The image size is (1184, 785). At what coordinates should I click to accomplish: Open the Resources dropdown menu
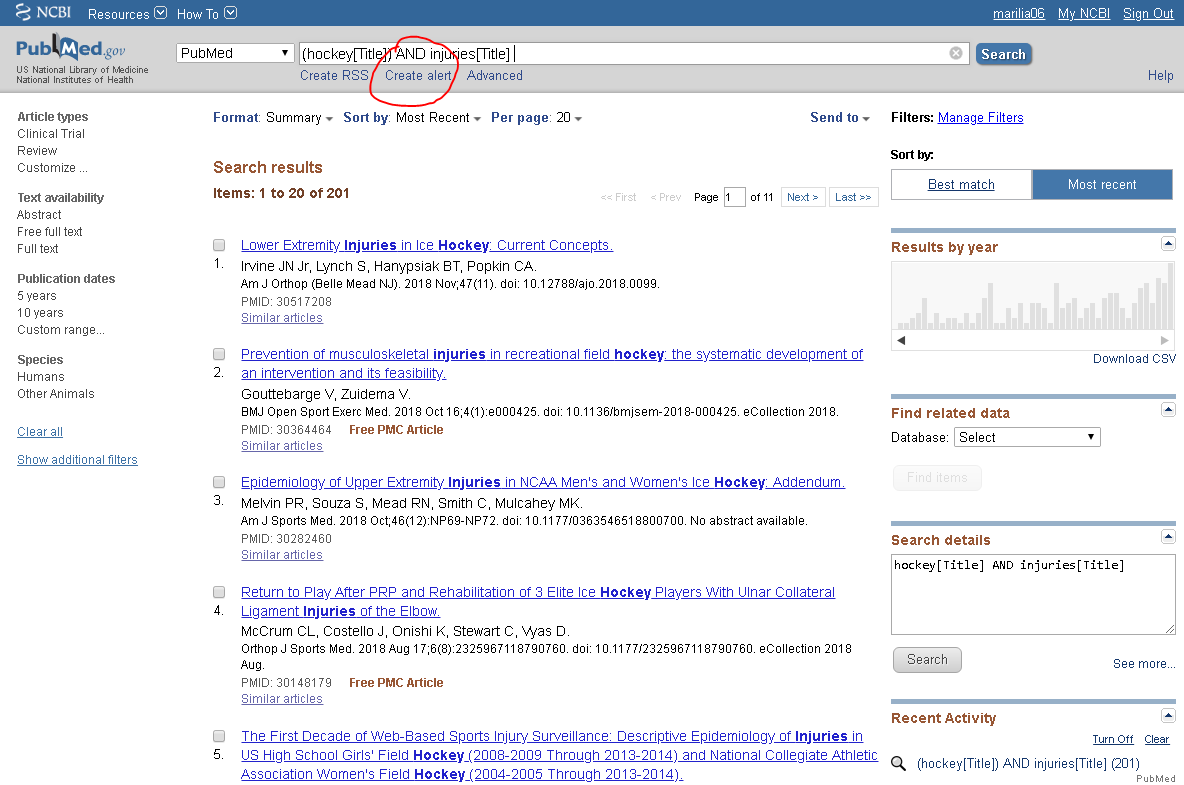point(127,14)
